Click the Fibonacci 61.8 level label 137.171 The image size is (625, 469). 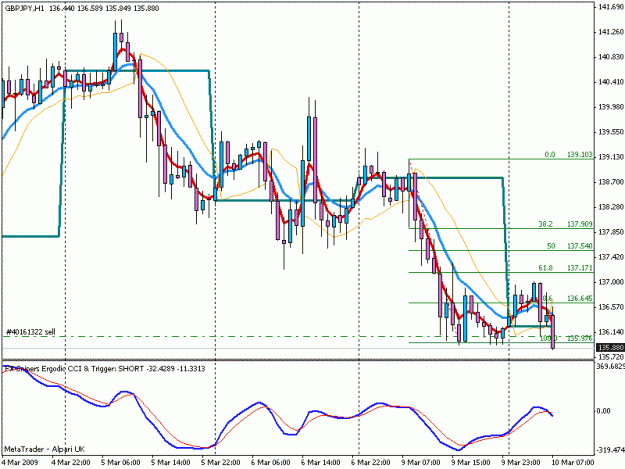[x=580, y=268]
